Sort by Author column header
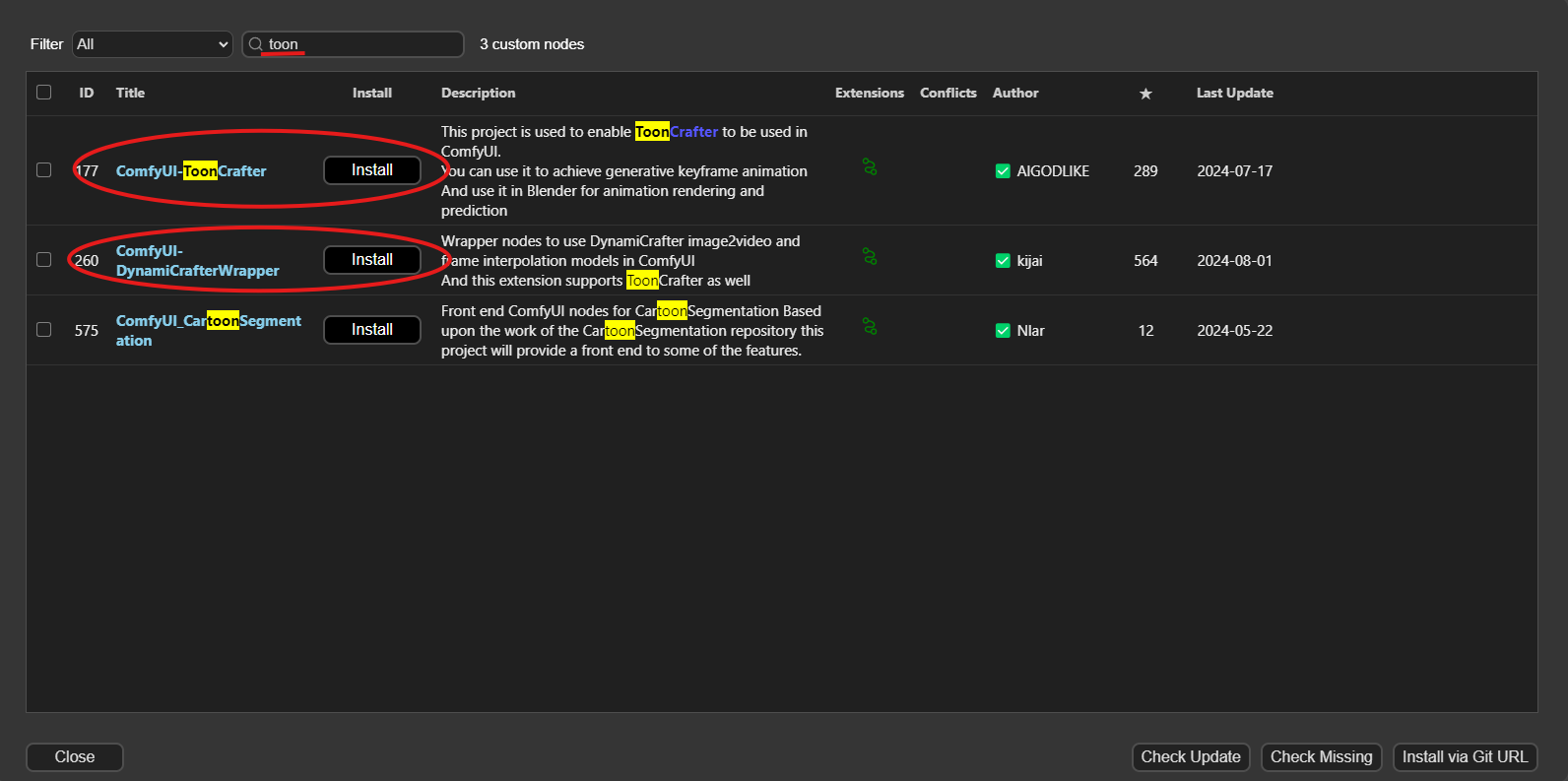The image size is (1568, 781). [1015, 93]
